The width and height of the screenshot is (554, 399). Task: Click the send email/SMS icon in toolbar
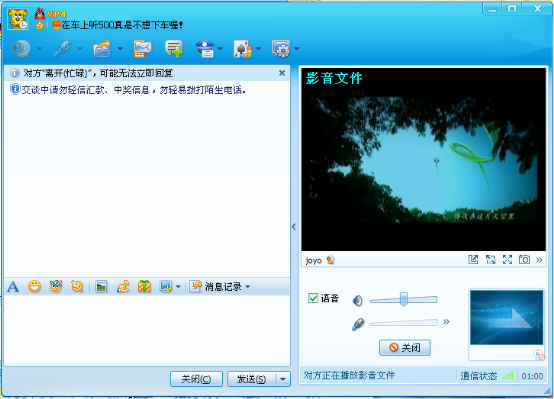point(143,49)
